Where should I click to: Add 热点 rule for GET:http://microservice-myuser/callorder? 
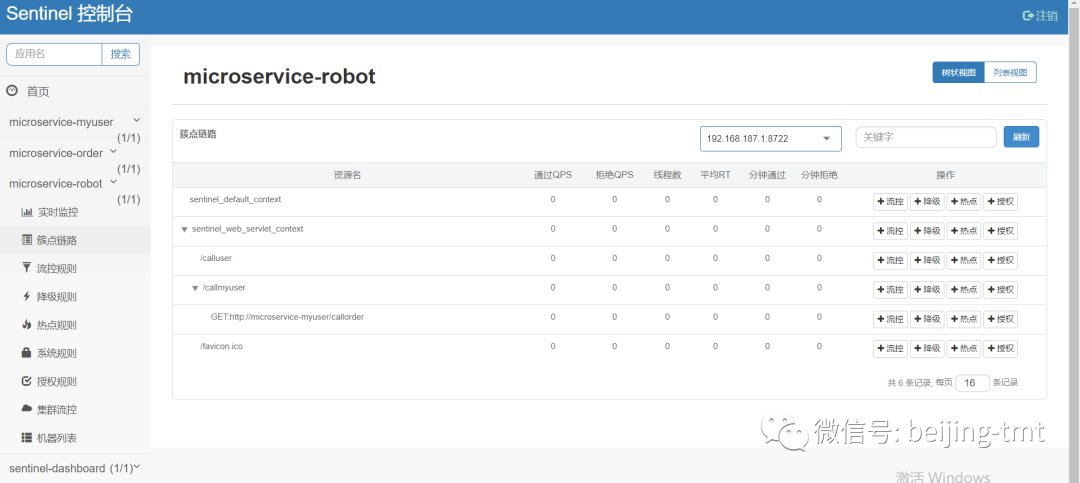click(964, 319)
